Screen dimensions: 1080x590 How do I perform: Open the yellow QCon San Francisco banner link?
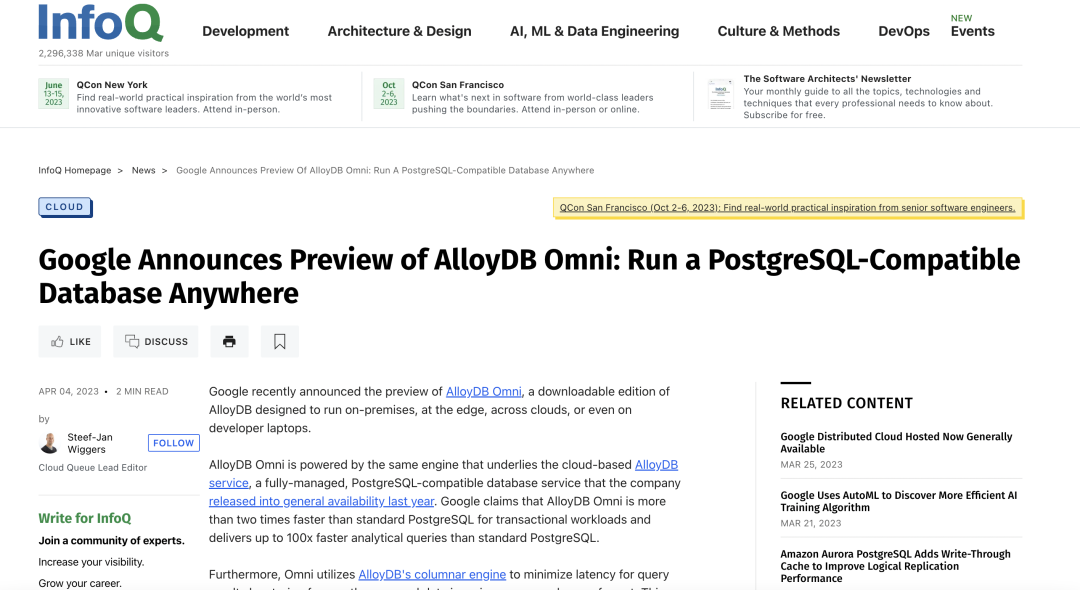coord(787,207)
